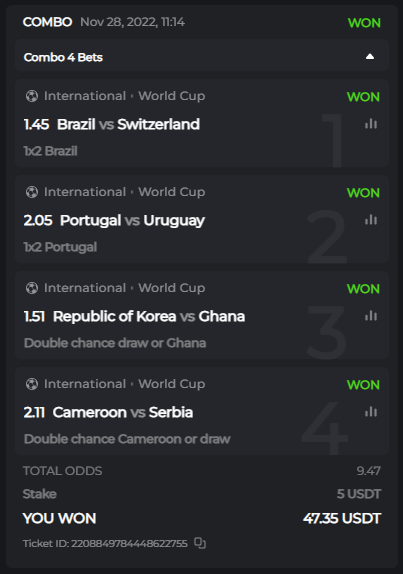Click soccer ball icon on Korea bet
The height and width of the screenshot is (574, 403).
(32, 288)
